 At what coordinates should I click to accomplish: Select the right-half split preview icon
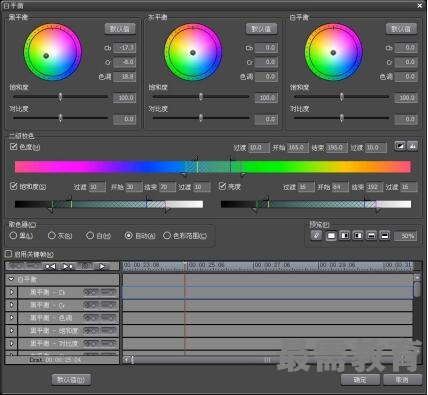pyautogui.click(x=358, y=236)
